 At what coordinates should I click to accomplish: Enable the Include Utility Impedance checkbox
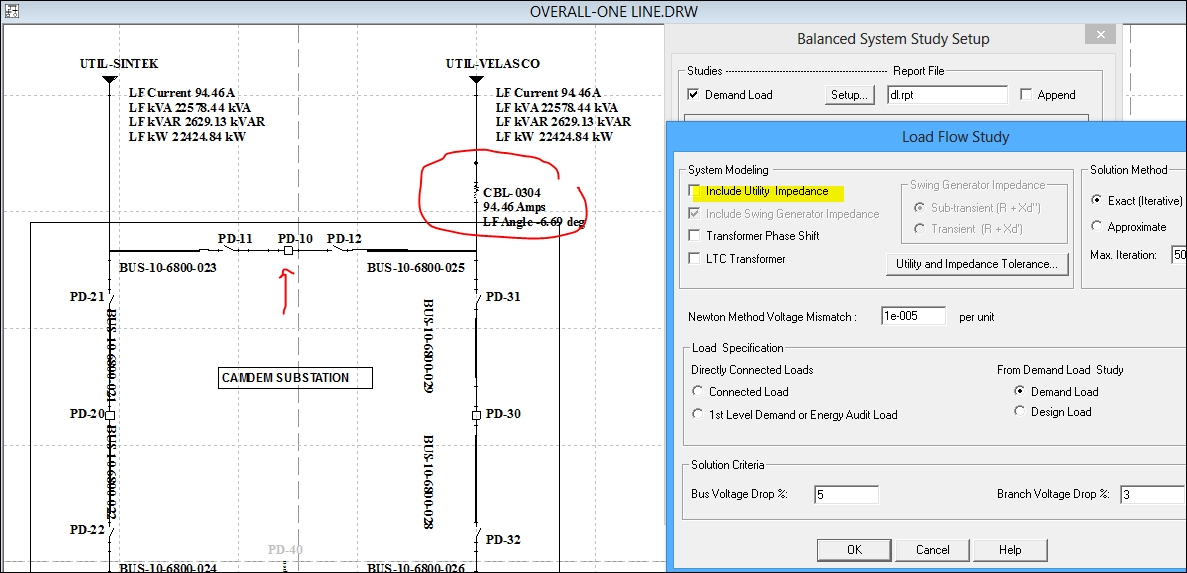pos(694,191)
